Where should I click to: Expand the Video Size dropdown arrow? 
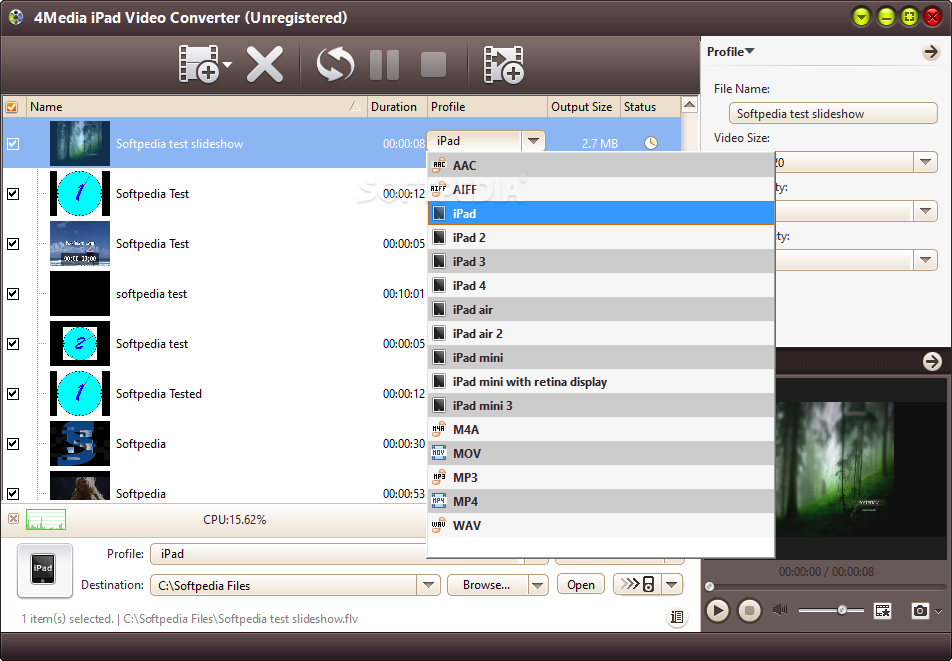point(925,162)
